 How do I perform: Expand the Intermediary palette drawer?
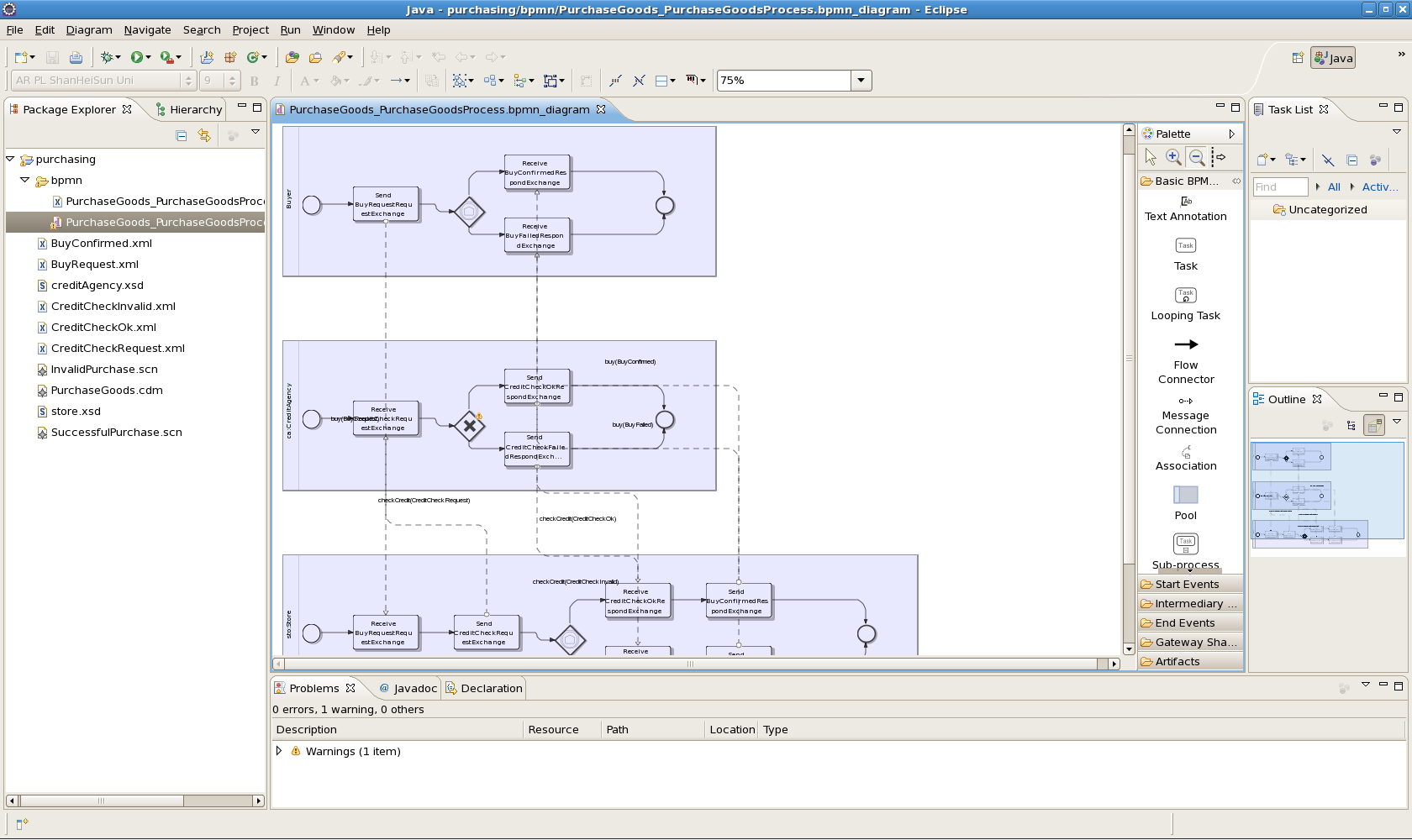tap(1190, 604)
